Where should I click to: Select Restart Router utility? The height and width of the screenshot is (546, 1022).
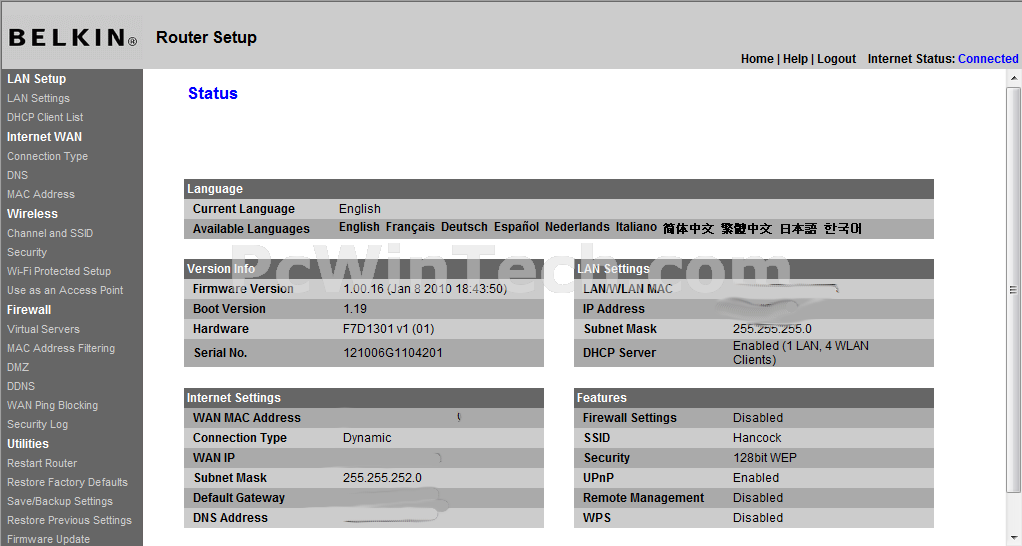click(x=42, y=463)
